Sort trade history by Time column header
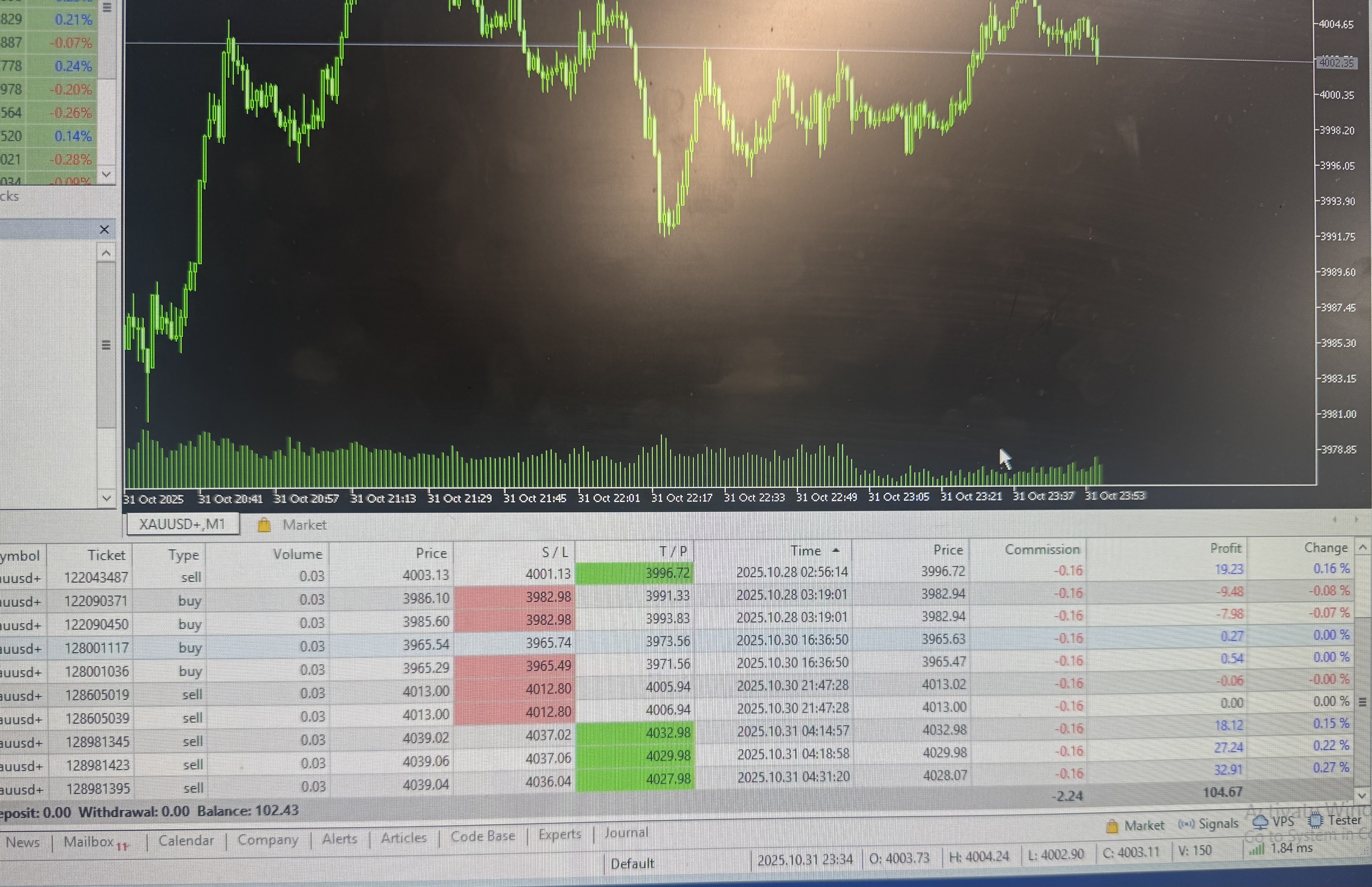 pyautogui.click(x=805, y=551)
